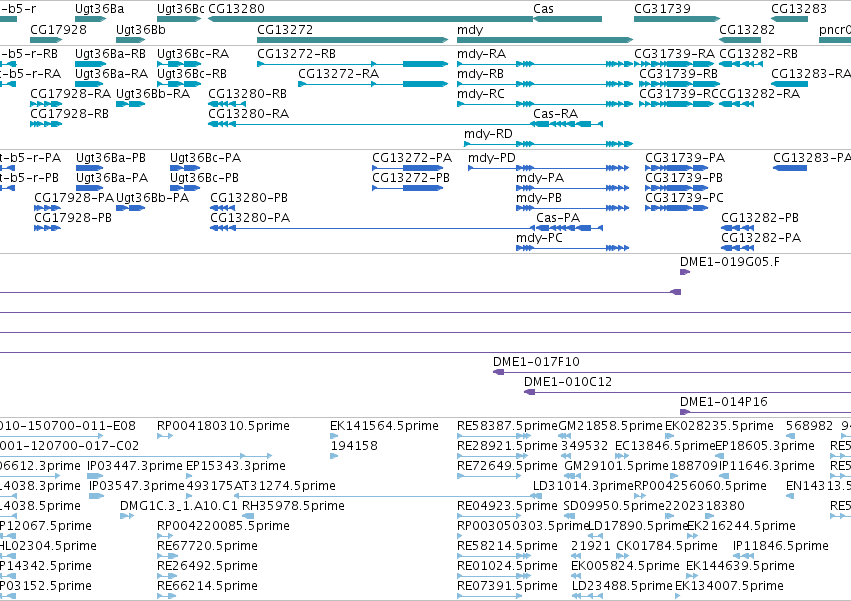
Task: Select the mdy-RC transcript label
Action: pos(481,94)
